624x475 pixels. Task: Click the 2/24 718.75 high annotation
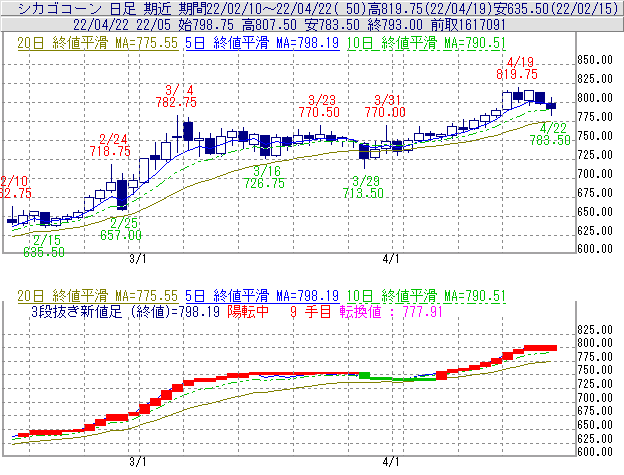[x=110, y=145]
